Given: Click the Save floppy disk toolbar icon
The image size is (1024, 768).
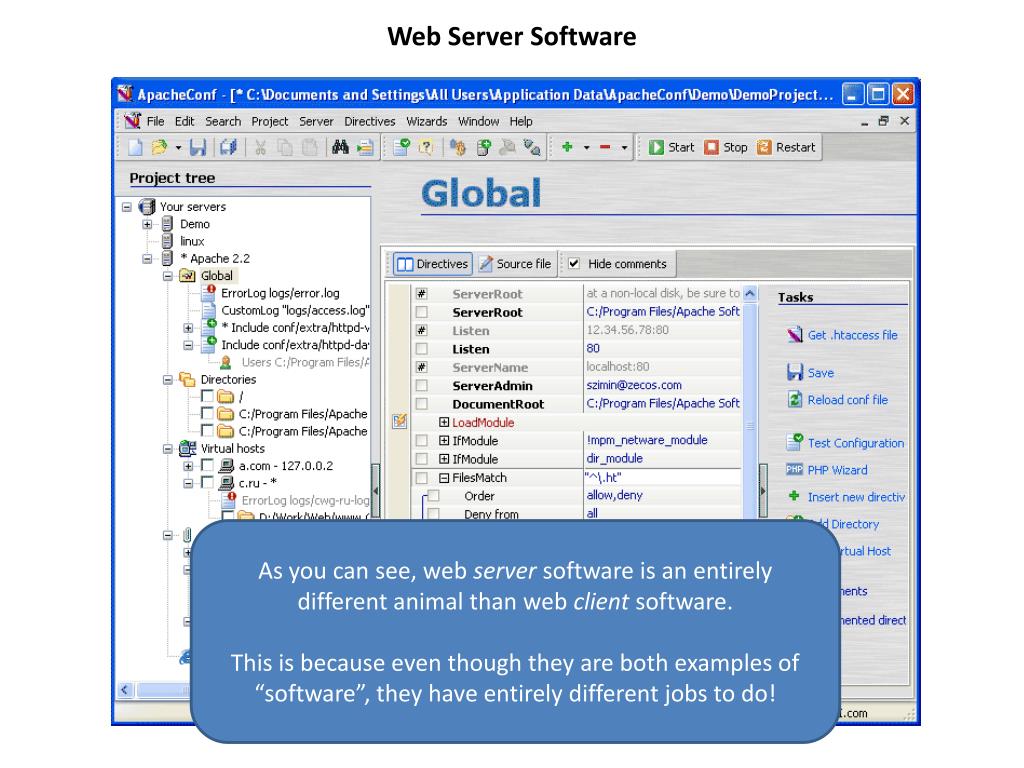Looking at the screenshot, I should (x=198, y=148).
